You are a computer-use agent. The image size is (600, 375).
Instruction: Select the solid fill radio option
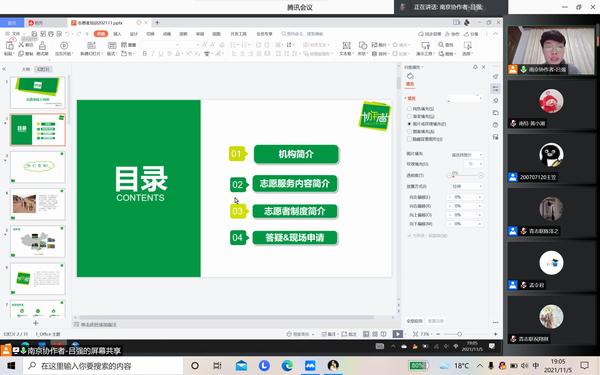(409, 109)
